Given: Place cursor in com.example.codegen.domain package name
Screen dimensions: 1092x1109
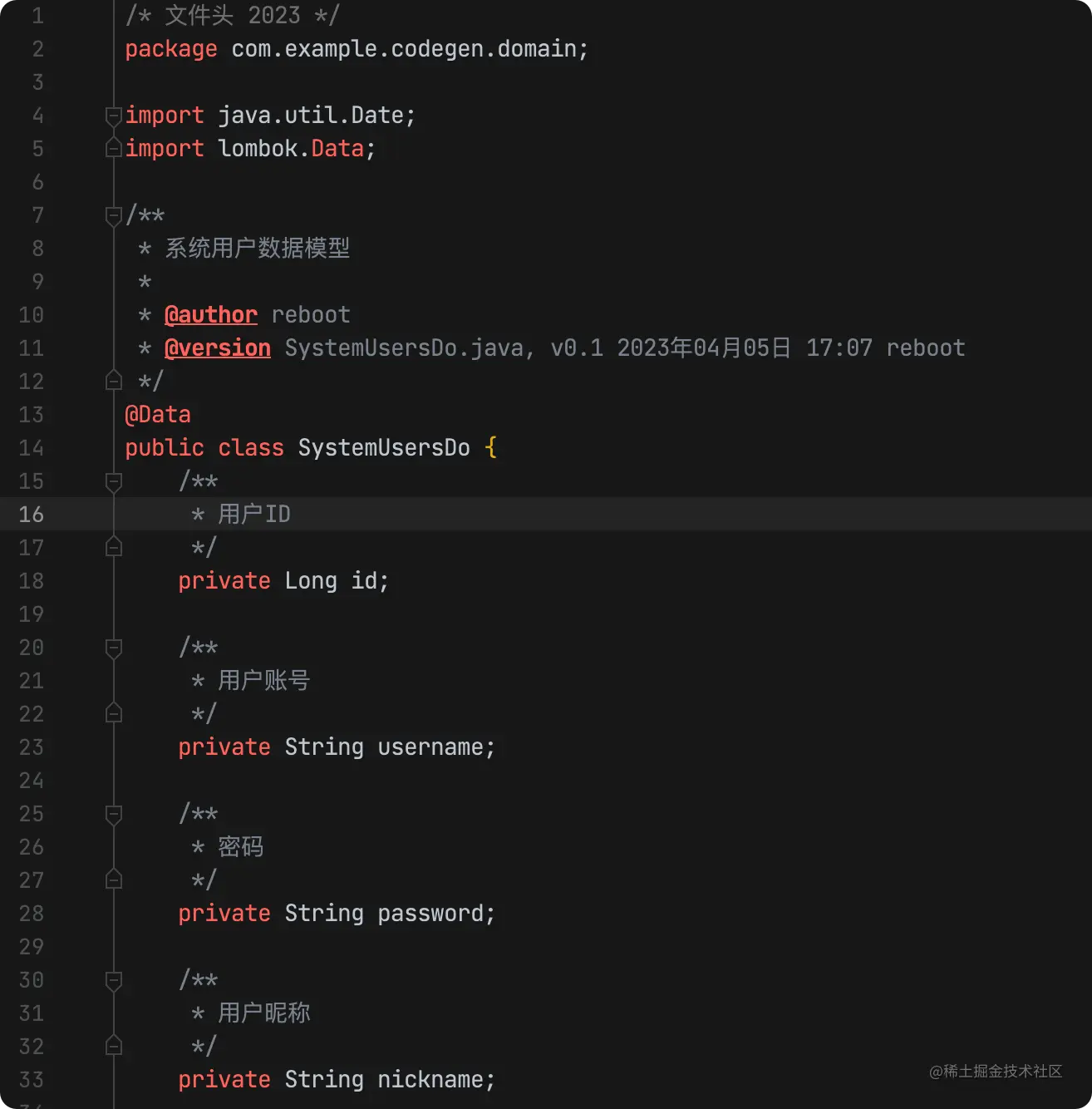Looking at the screenshot, I should 404,49.
